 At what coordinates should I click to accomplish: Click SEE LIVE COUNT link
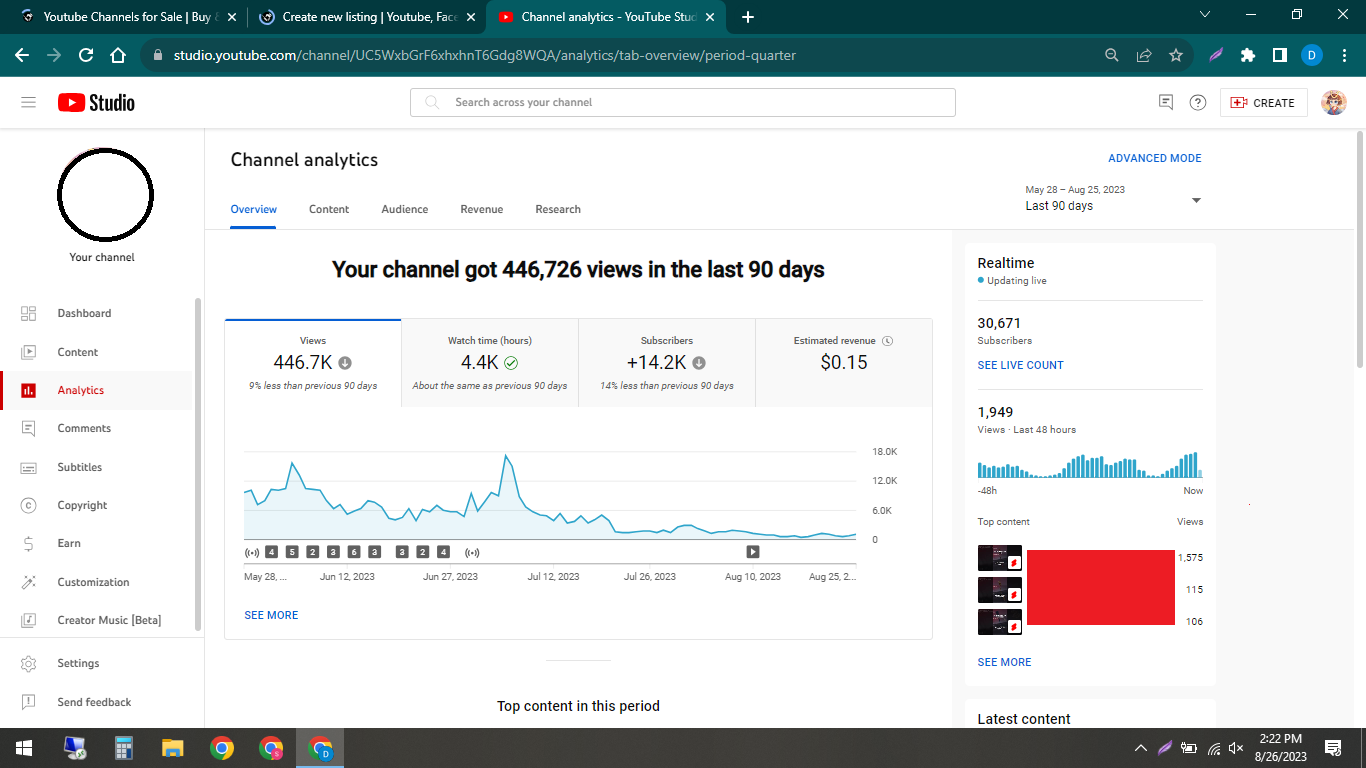pos(1020,365)
